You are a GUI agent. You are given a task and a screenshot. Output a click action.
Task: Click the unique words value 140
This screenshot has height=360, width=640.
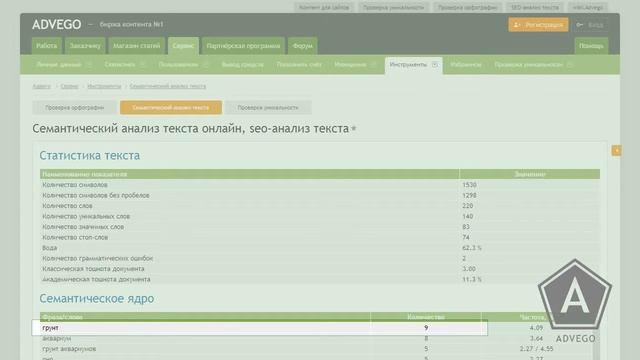tap(468, 216)
